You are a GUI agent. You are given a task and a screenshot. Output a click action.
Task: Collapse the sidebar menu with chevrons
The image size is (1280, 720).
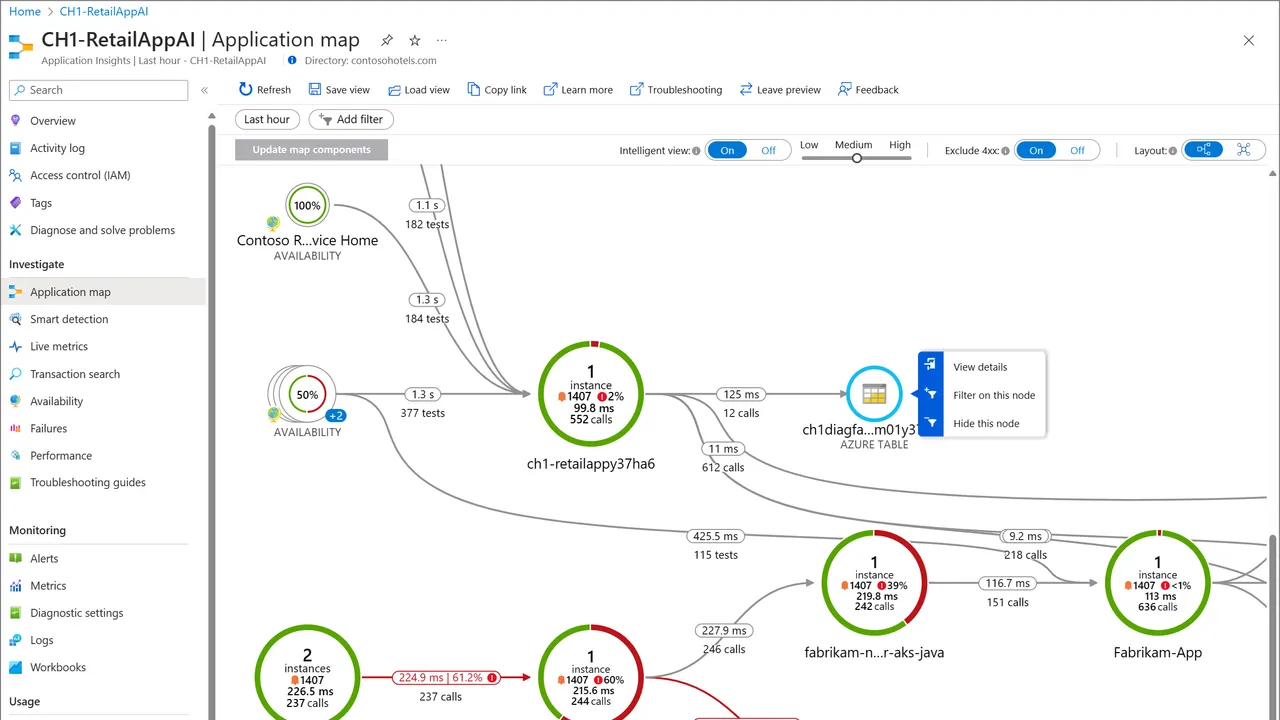[204, 90]
